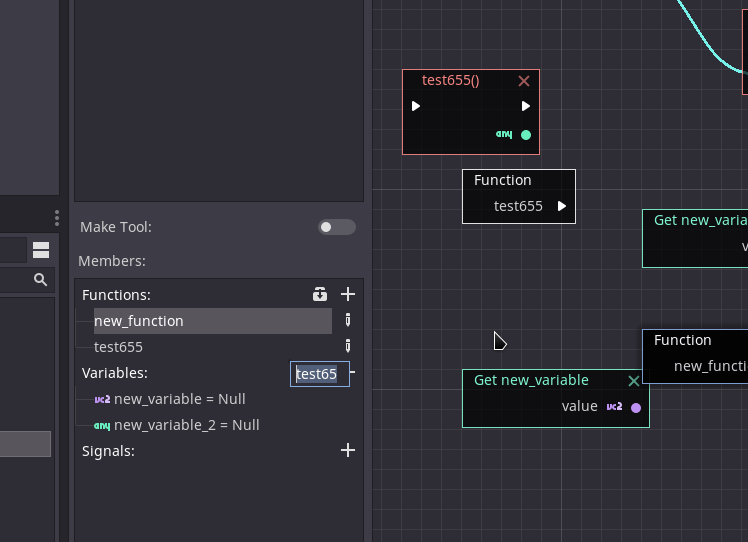Click the list view icon in left panel
Screen dimensions: 748x542
41,250
